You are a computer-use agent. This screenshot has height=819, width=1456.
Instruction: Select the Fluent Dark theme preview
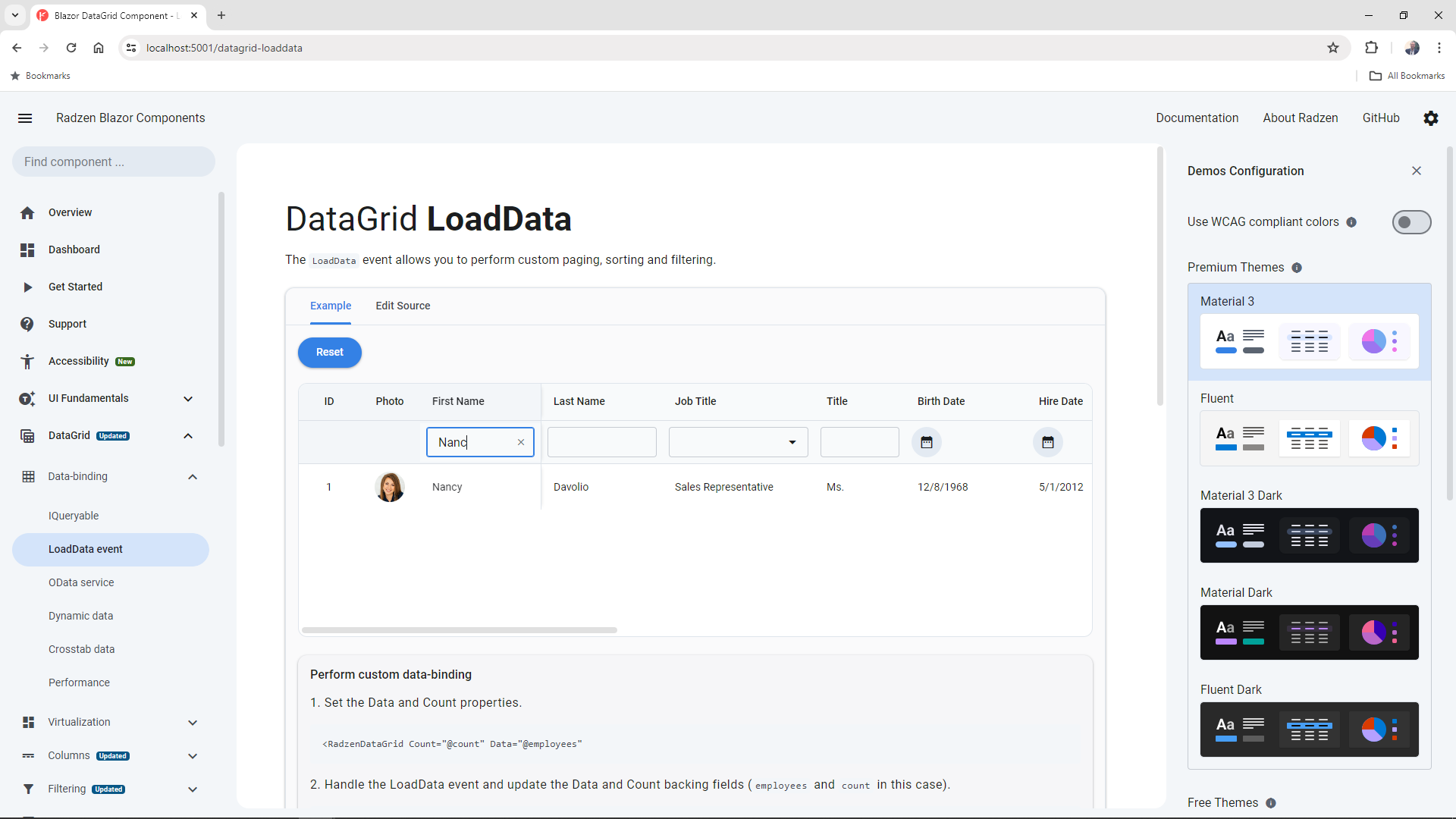[1308, 730]
